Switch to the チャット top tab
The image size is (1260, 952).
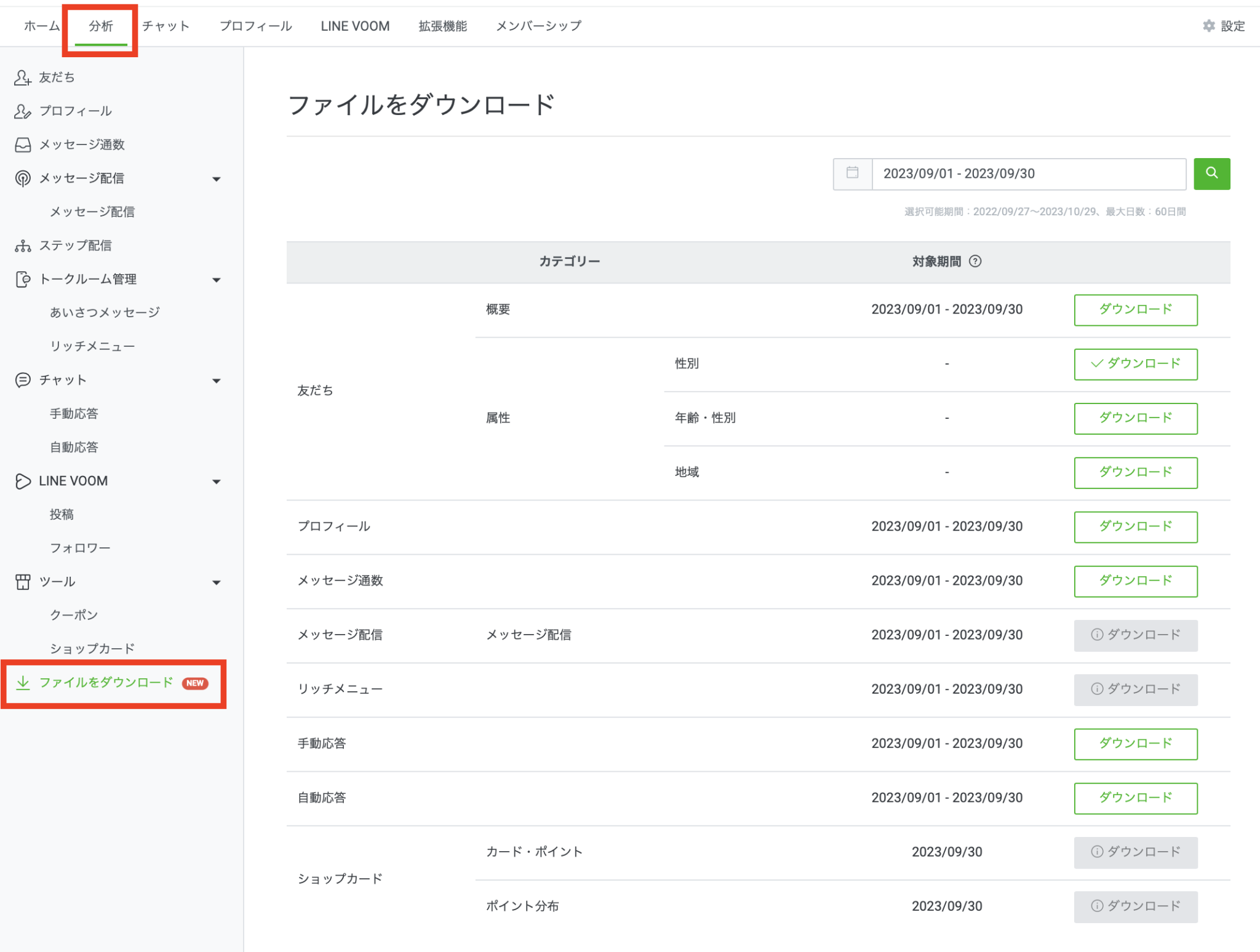click(165, 26)
